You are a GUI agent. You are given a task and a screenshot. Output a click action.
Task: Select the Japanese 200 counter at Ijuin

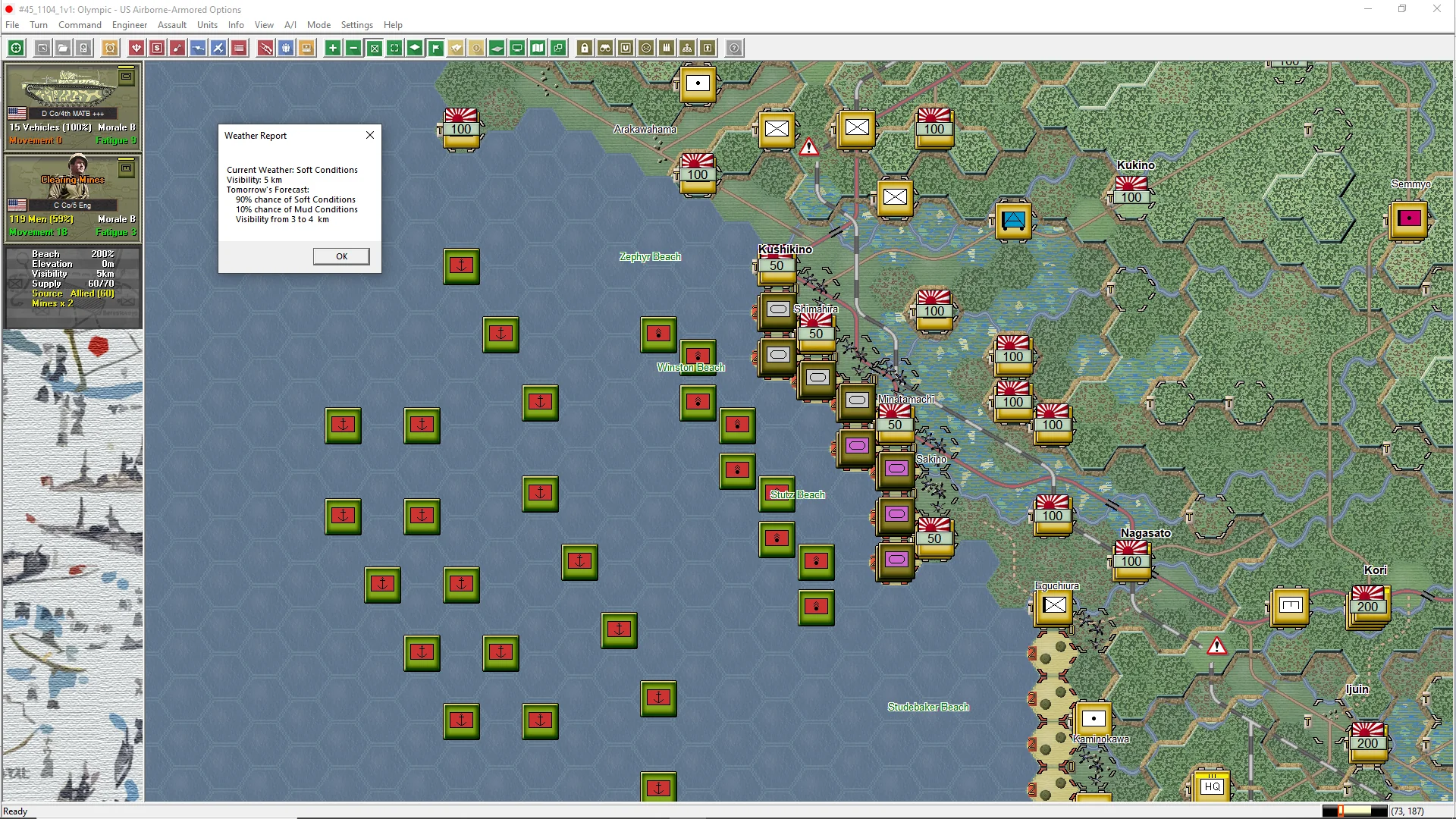coord(1367,742)
